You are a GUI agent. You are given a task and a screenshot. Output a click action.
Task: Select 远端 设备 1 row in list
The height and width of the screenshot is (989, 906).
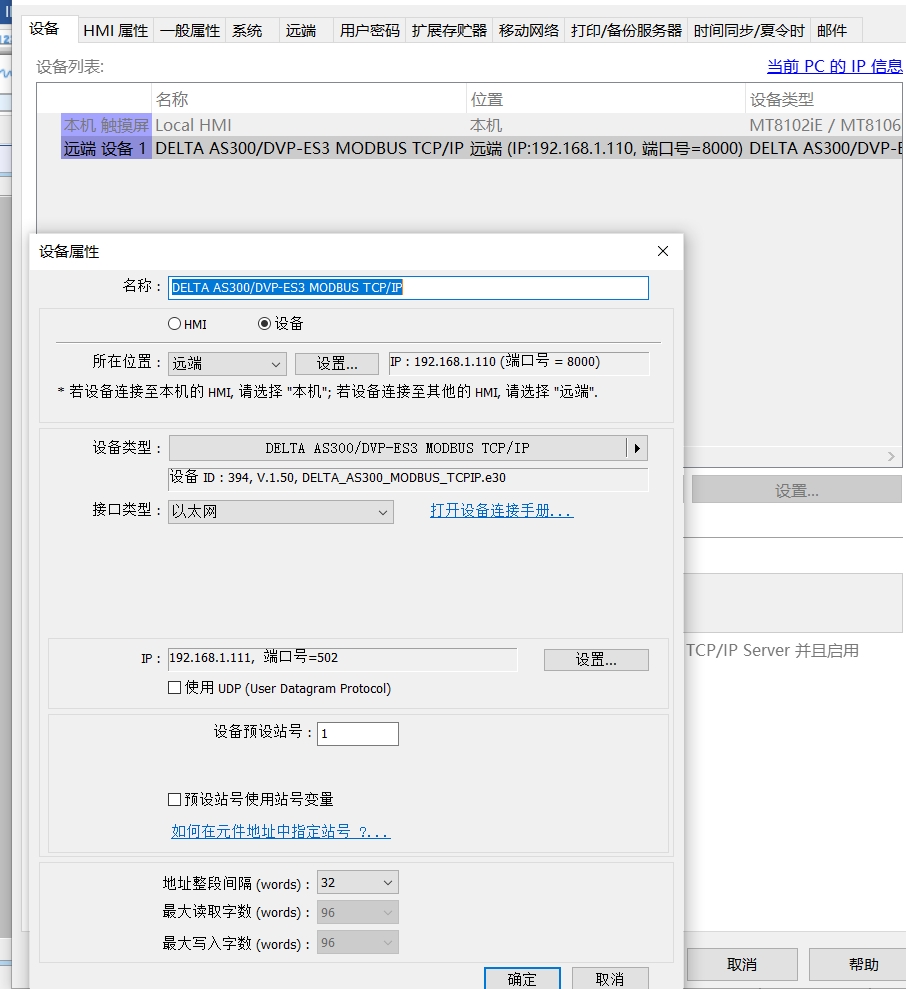click(x=300, y=148)
